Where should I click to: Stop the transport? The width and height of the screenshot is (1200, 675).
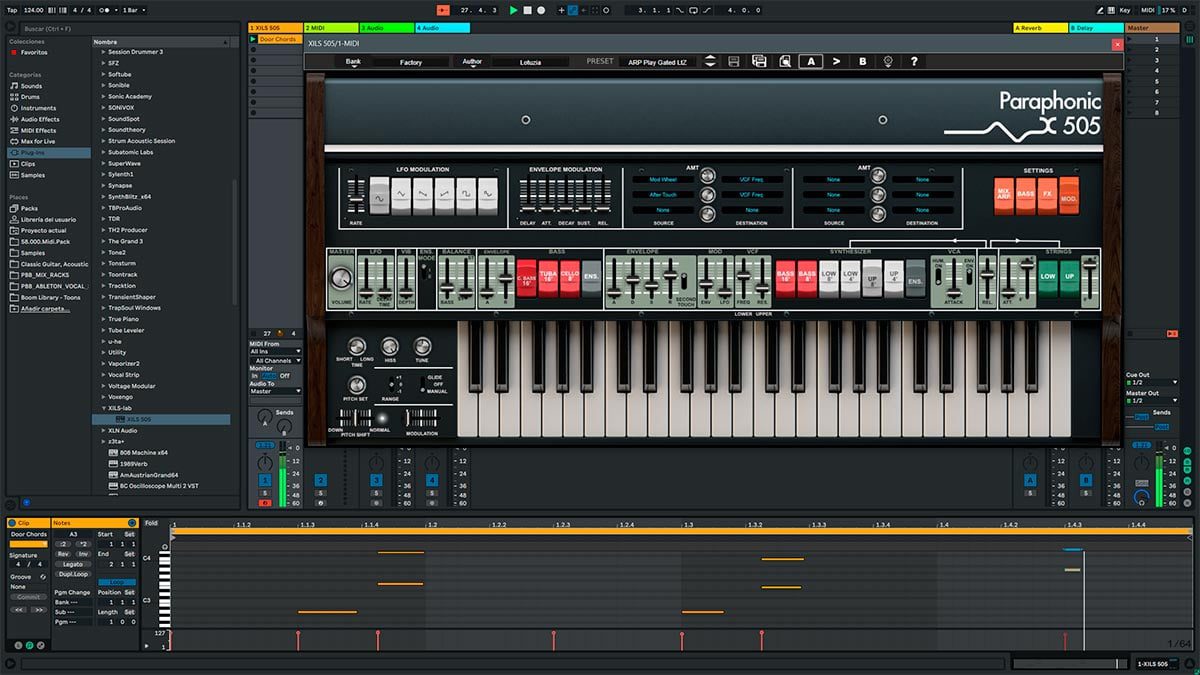point(528,10)
